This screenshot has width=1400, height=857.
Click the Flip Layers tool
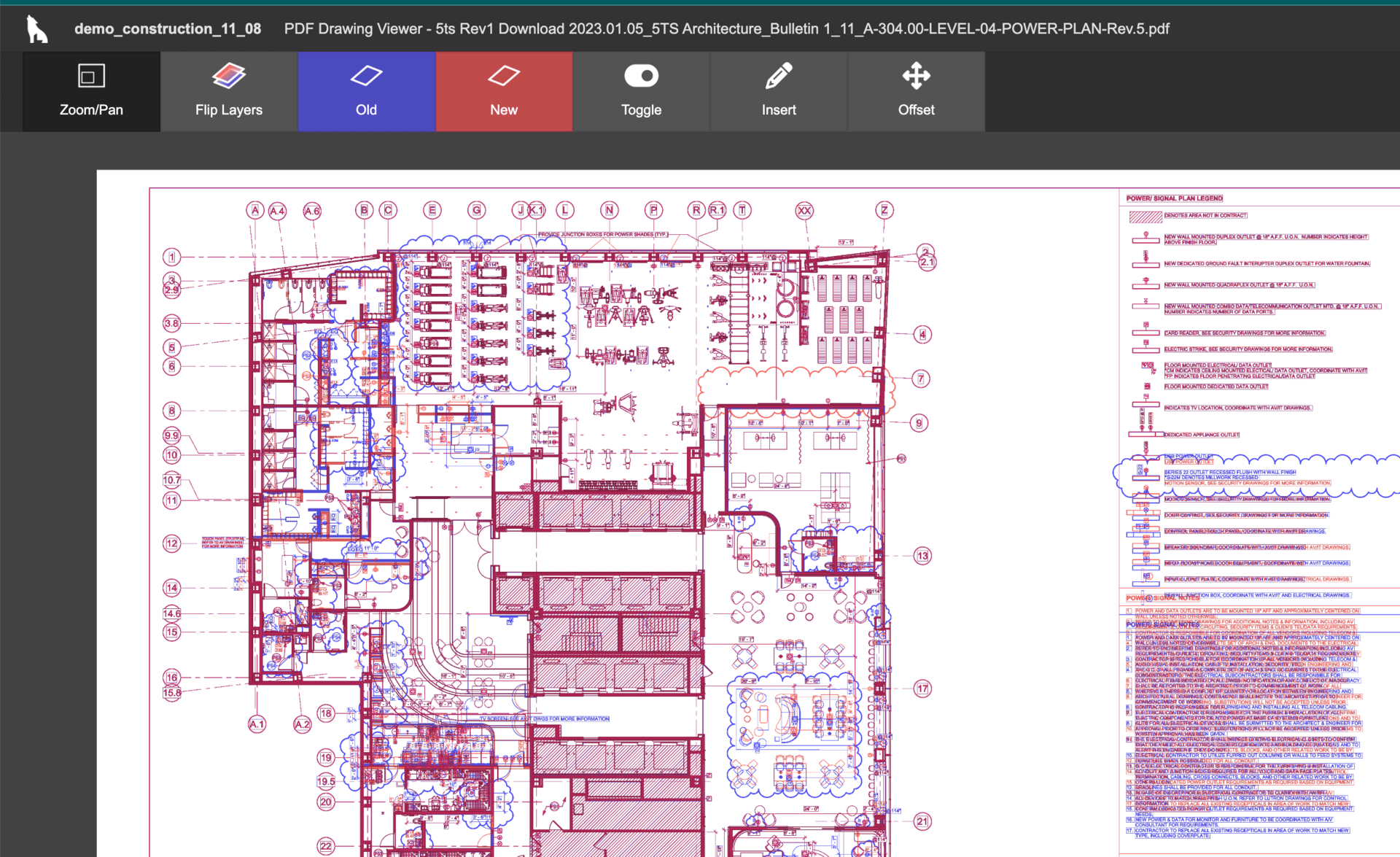[x=228, y=91]
